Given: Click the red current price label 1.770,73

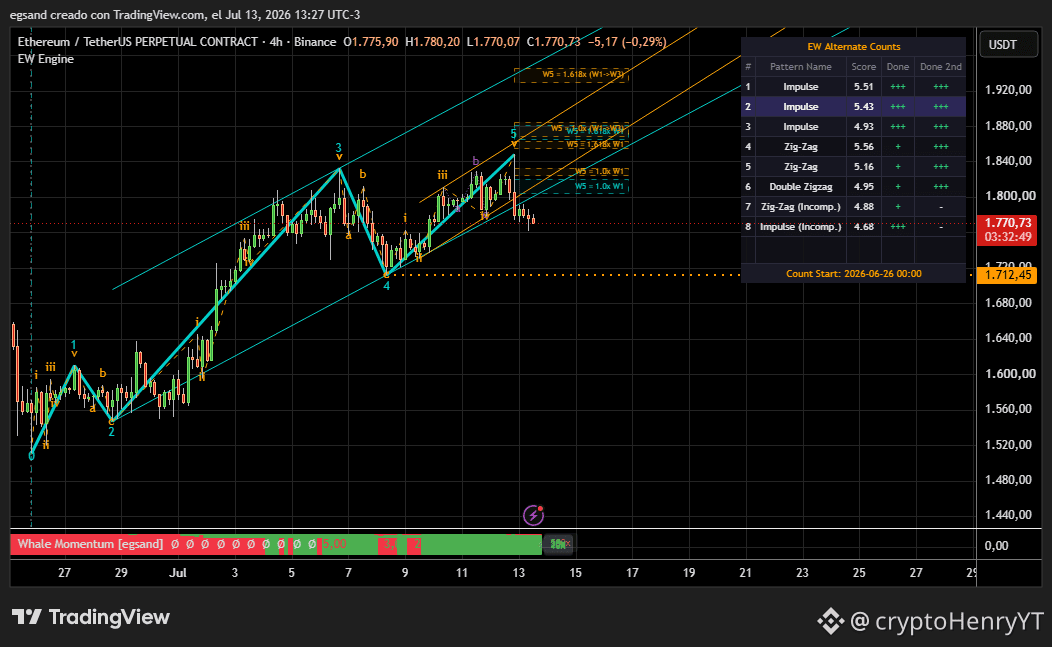Looking at the screenshot, I should [1007, 230].
